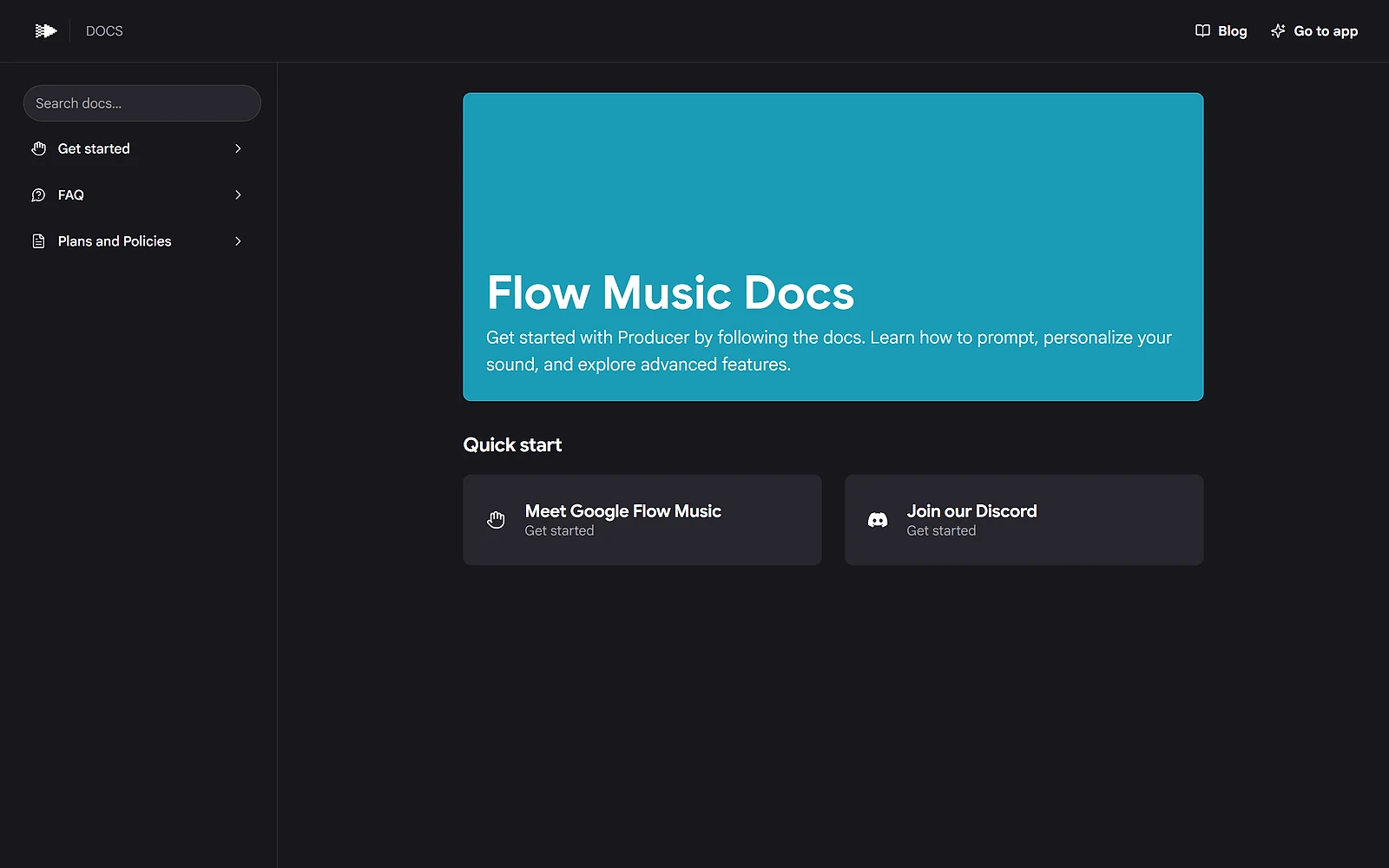
Task: Go to app via header button
Action: pos(1314,31)
